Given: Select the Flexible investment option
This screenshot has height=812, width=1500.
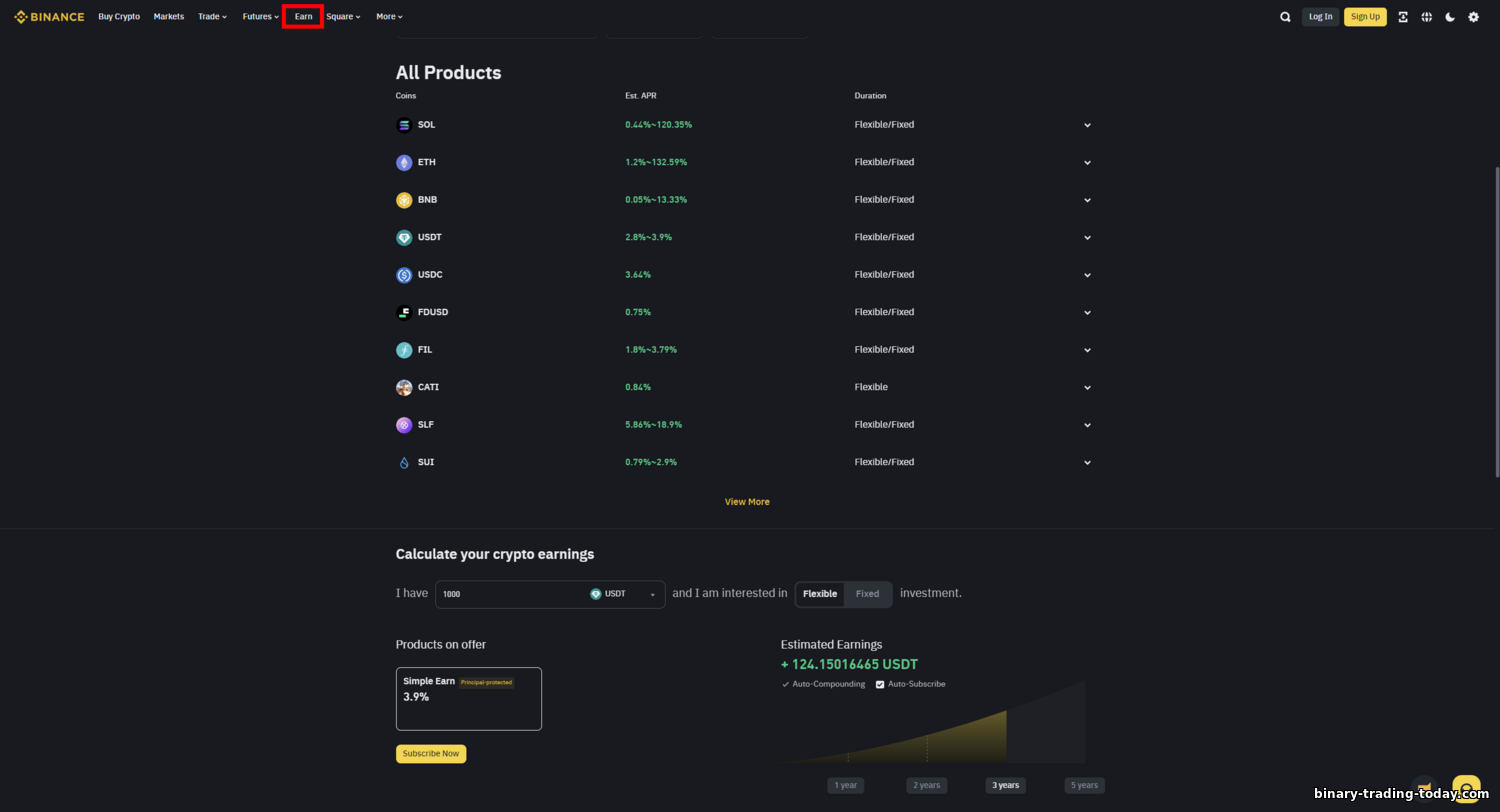Looking at the screenshot, I should (820, 594).
